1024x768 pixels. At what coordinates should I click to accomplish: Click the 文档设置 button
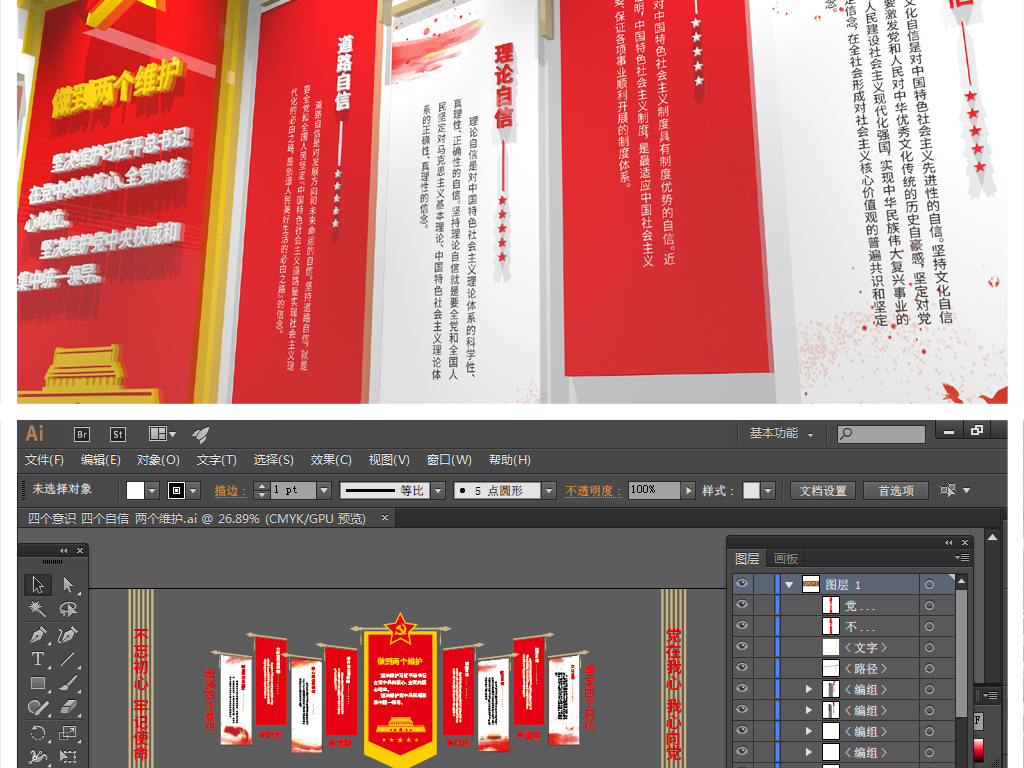[824, 491]
